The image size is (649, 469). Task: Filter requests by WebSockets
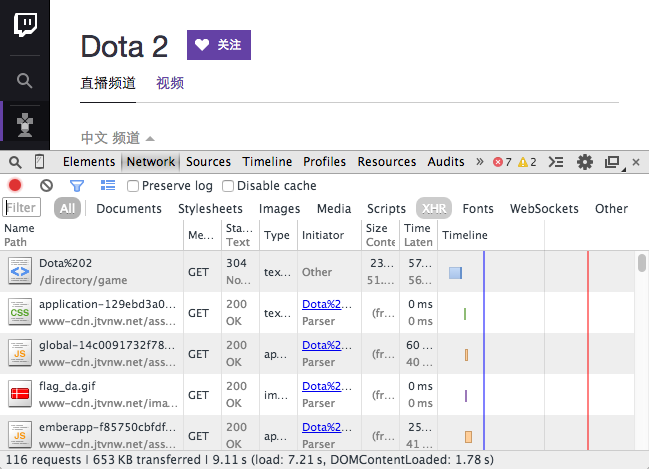[x=544, y=209]
